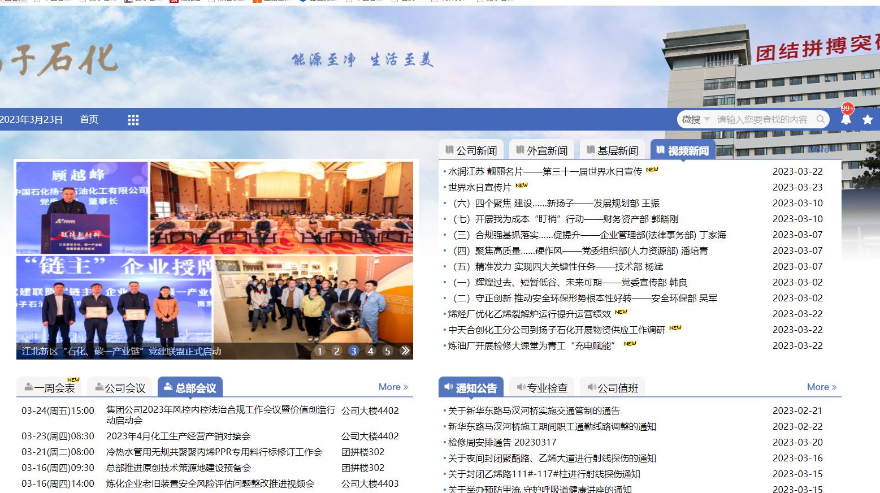880x493 pixels.
Task: Open notice 关于夜间封闭聚酯路、乙烯大道
Action: coord(552,458)
